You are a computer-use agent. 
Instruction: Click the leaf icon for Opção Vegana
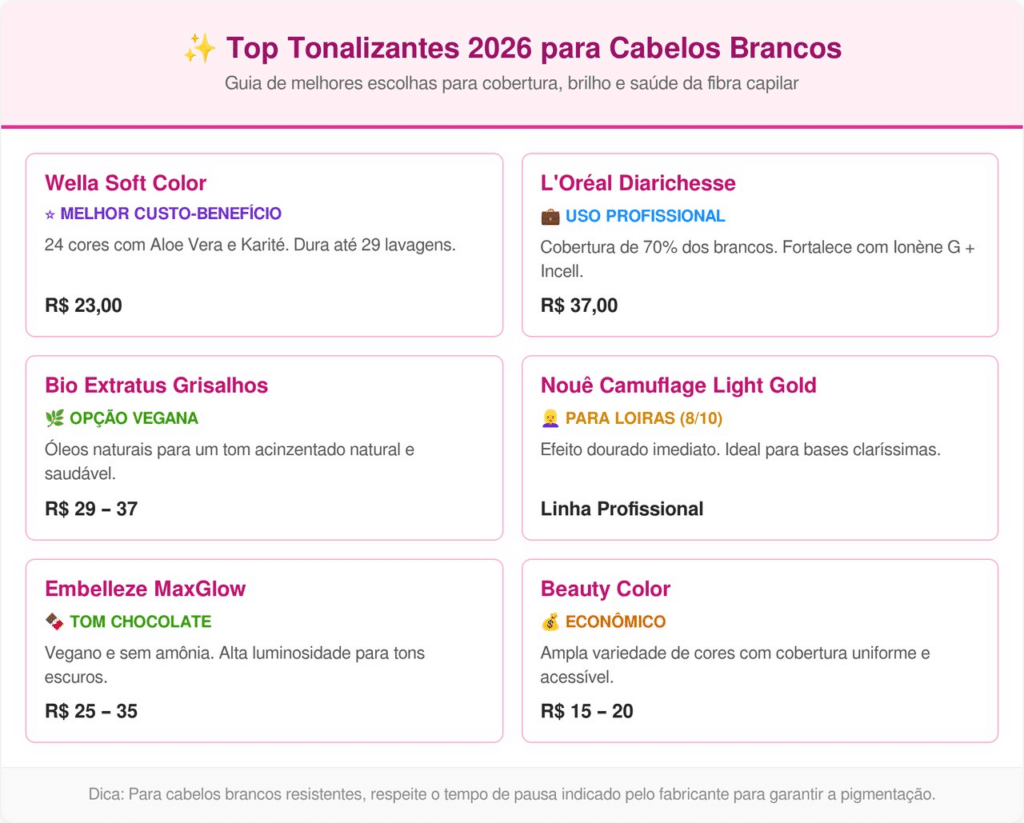click(x=54, y=418)
